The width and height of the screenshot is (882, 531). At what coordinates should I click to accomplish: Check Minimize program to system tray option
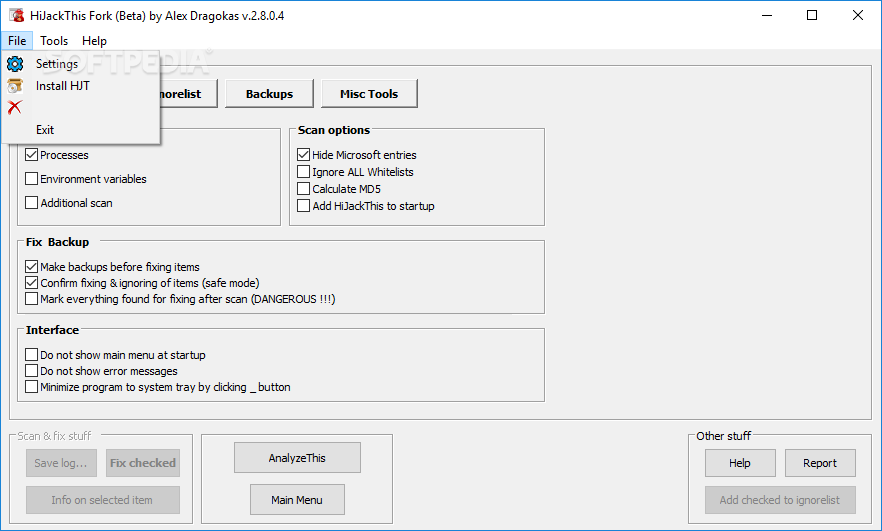pos(32,387)
